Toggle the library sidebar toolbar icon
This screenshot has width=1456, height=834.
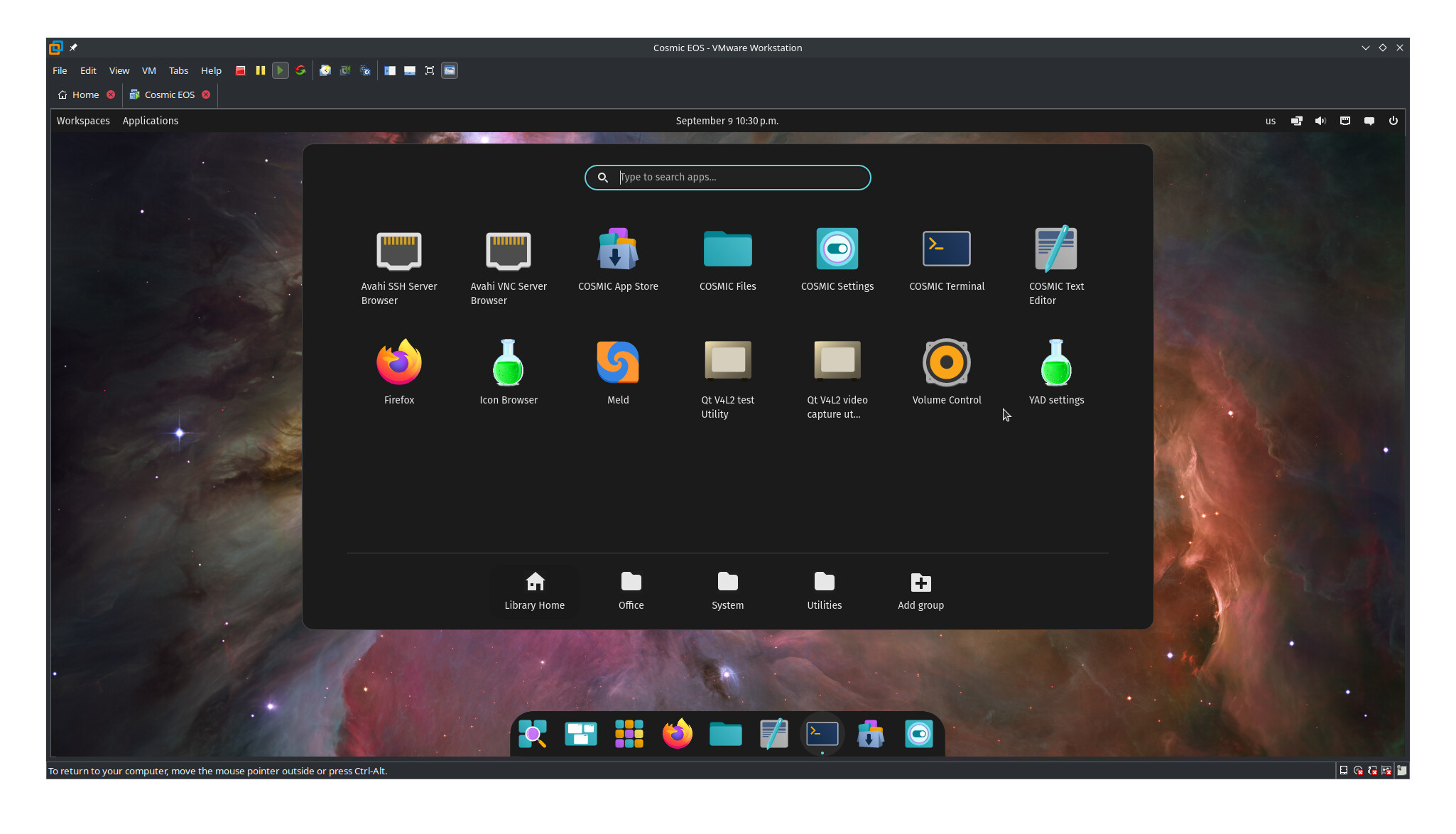[x=390, y=70]
